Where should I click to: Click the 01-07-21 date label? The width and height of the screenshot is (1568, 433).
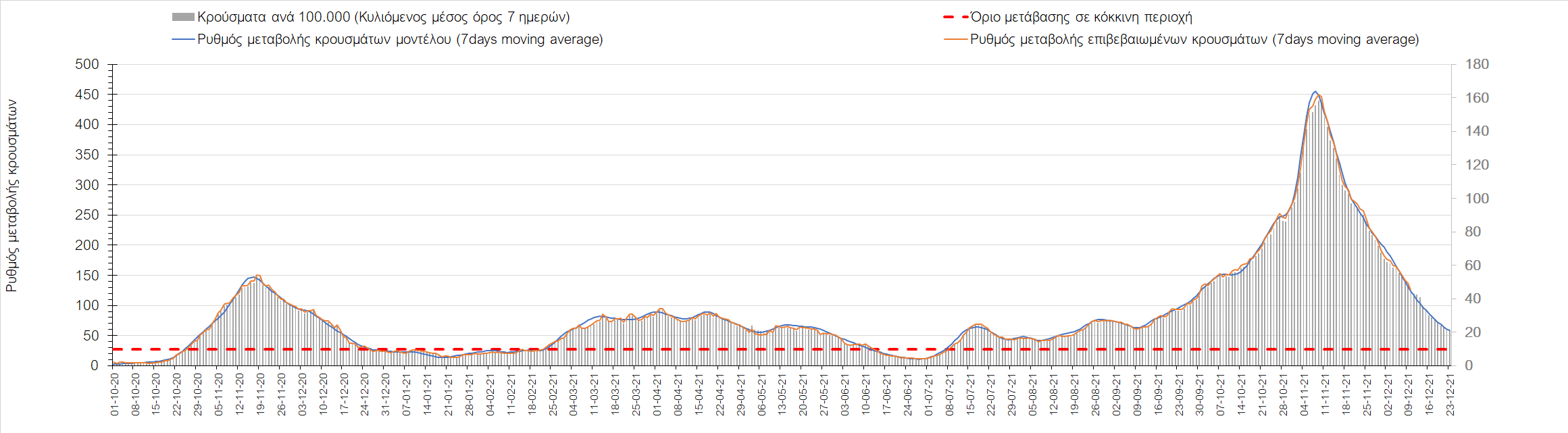(x=928, y=395)
